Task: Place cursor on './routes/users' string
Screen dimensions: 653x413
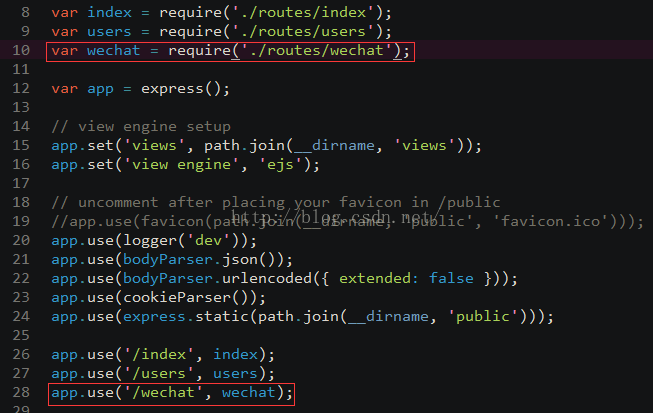Action: click(303, 32)
